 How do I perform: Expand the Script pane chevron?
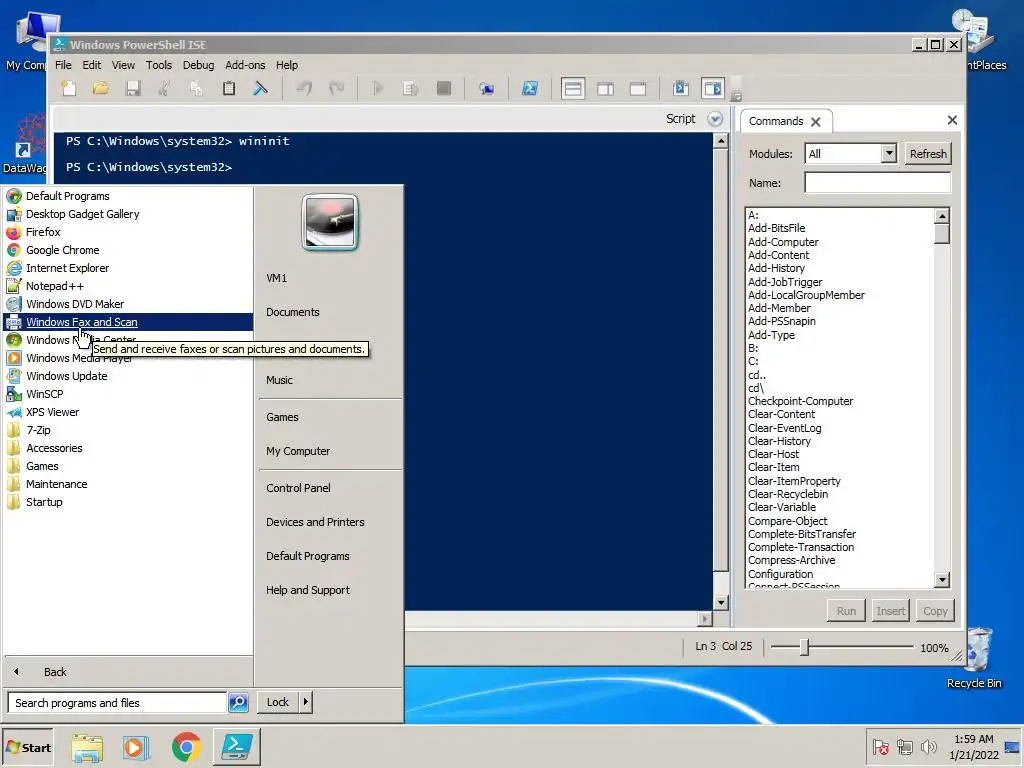click(x=715, y=119)
